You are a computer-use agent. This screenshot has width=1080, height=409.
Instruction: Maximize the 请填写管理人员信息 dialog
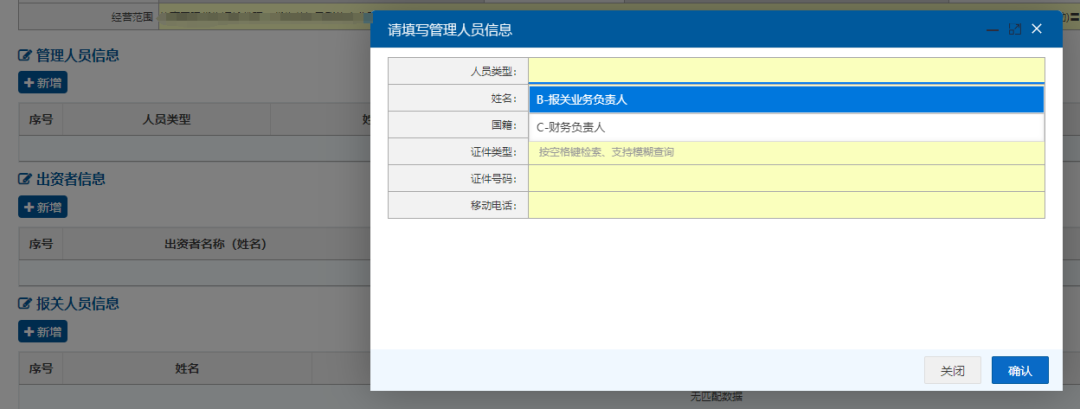point(1015,30)
